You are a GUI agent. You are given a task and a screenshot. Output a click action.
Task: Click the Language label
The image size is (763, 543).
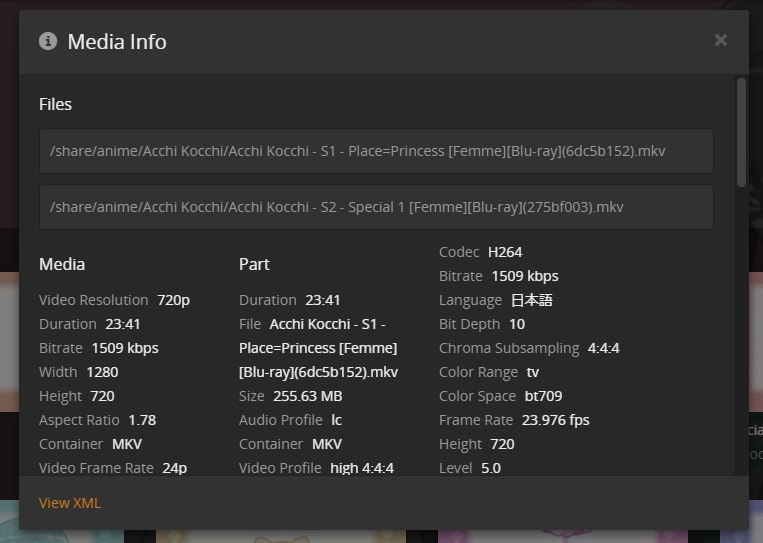tap(470, 301)
